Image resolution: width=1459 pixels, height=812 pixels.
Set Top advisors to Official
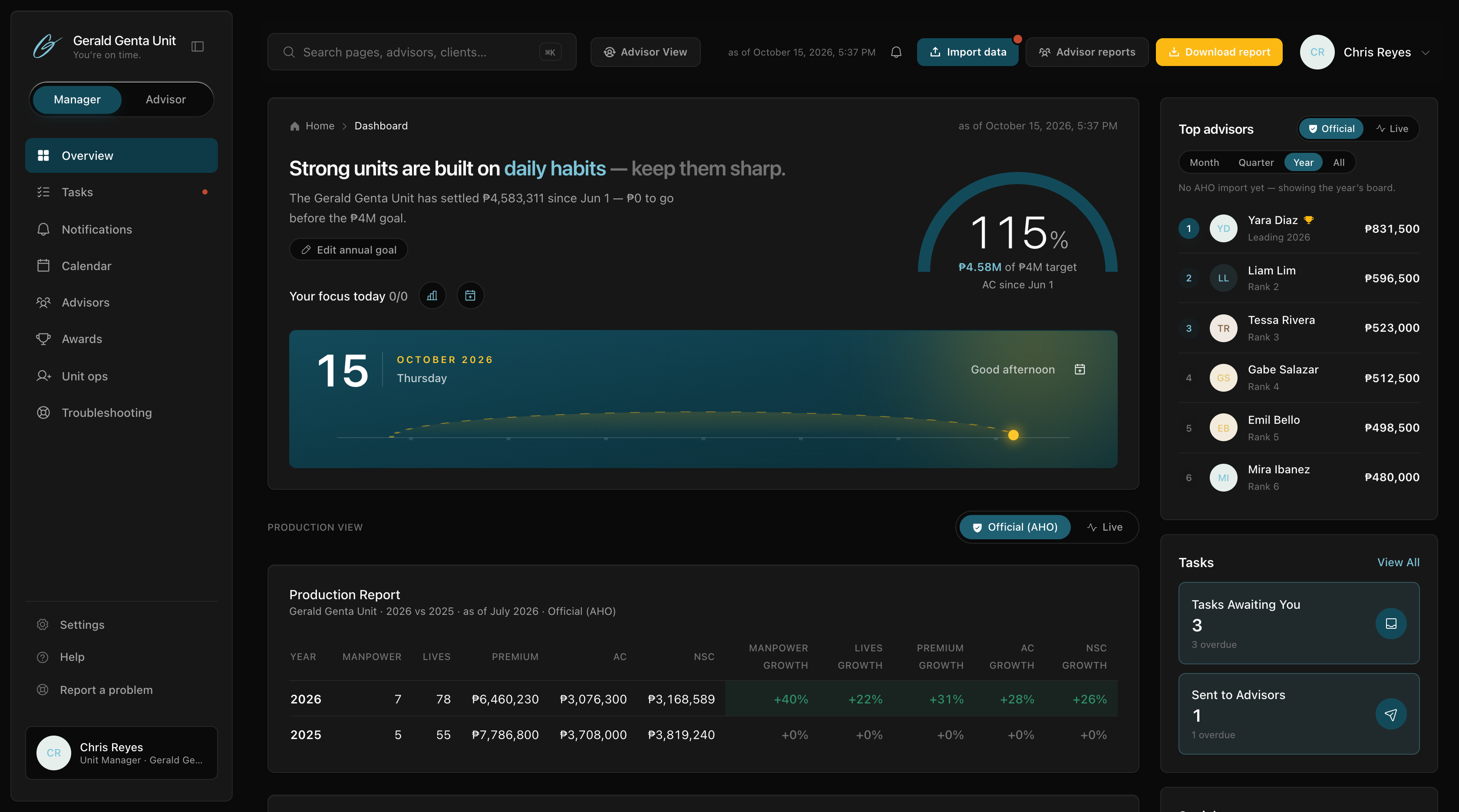1331,129
